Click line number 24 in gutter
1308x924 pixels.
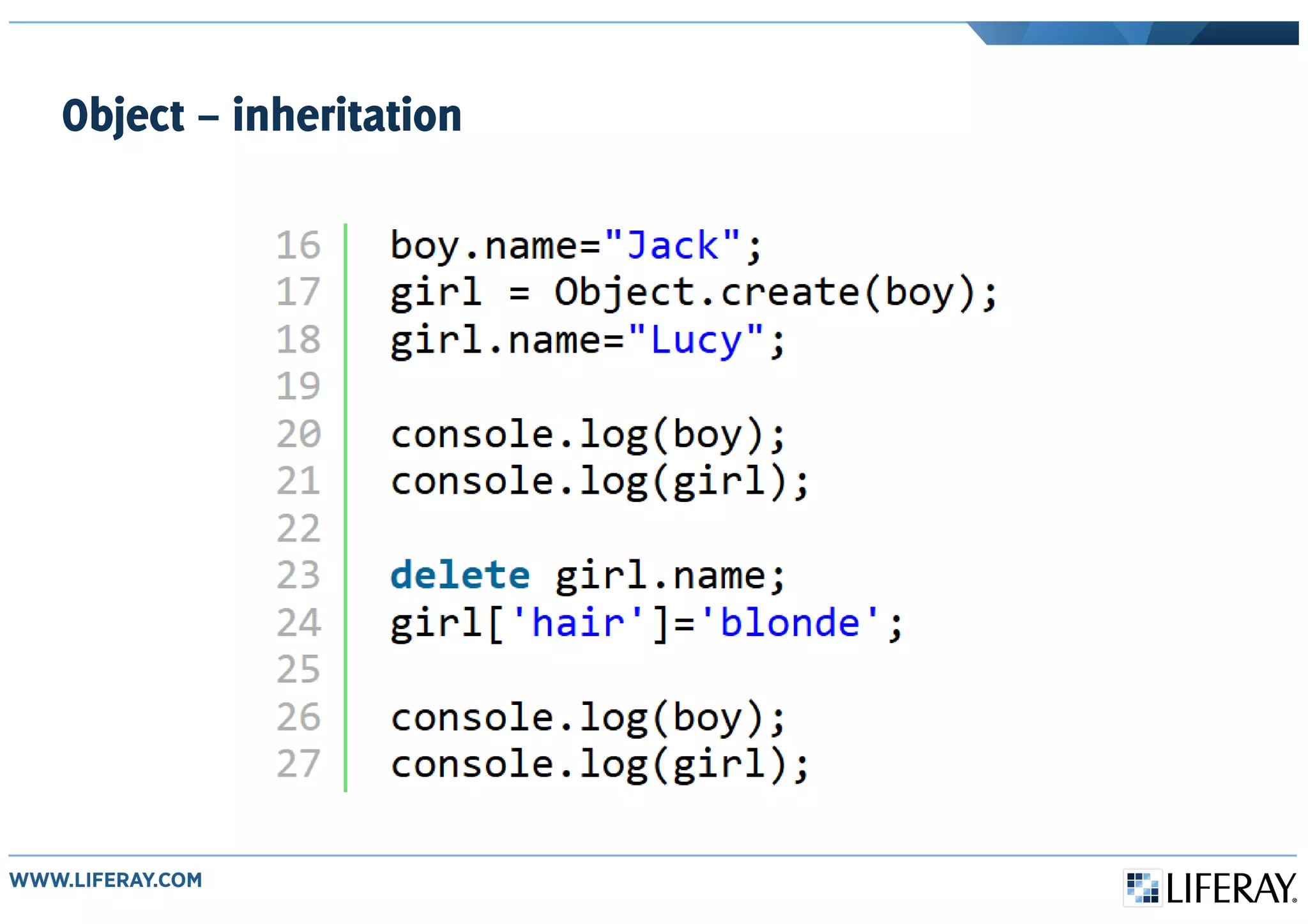point(298,623)
